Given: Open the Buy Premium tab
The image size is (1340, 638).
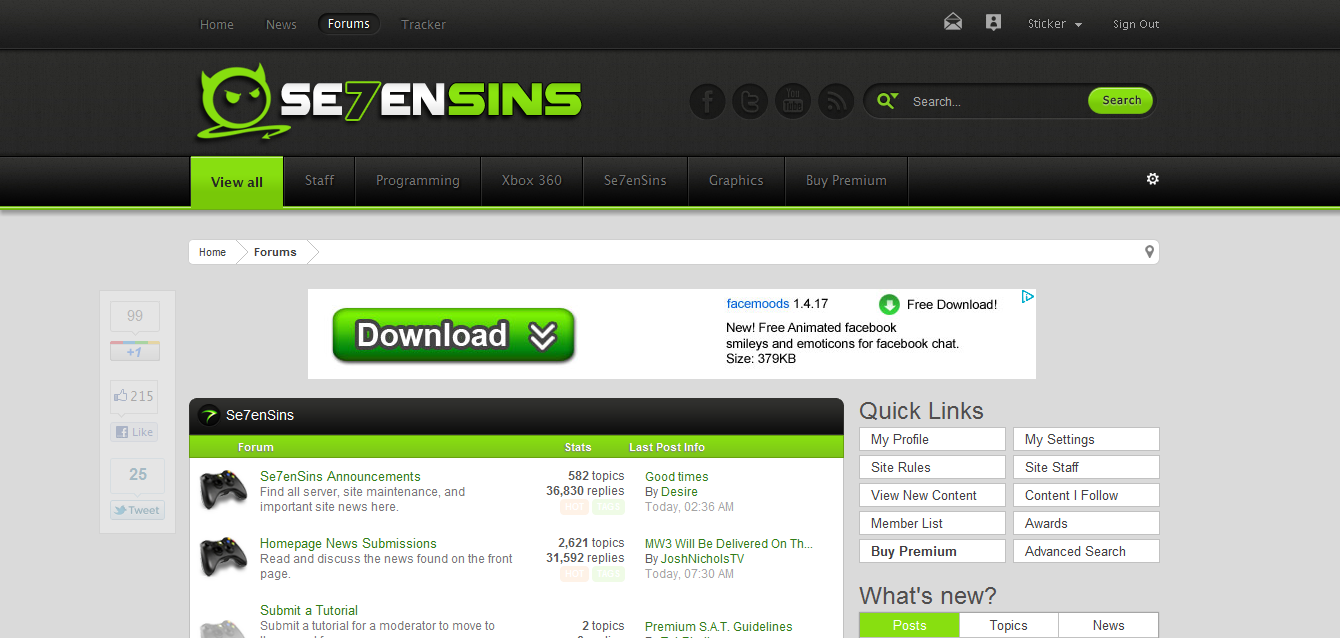Looking at the screenshot, I should click(846, 181).
